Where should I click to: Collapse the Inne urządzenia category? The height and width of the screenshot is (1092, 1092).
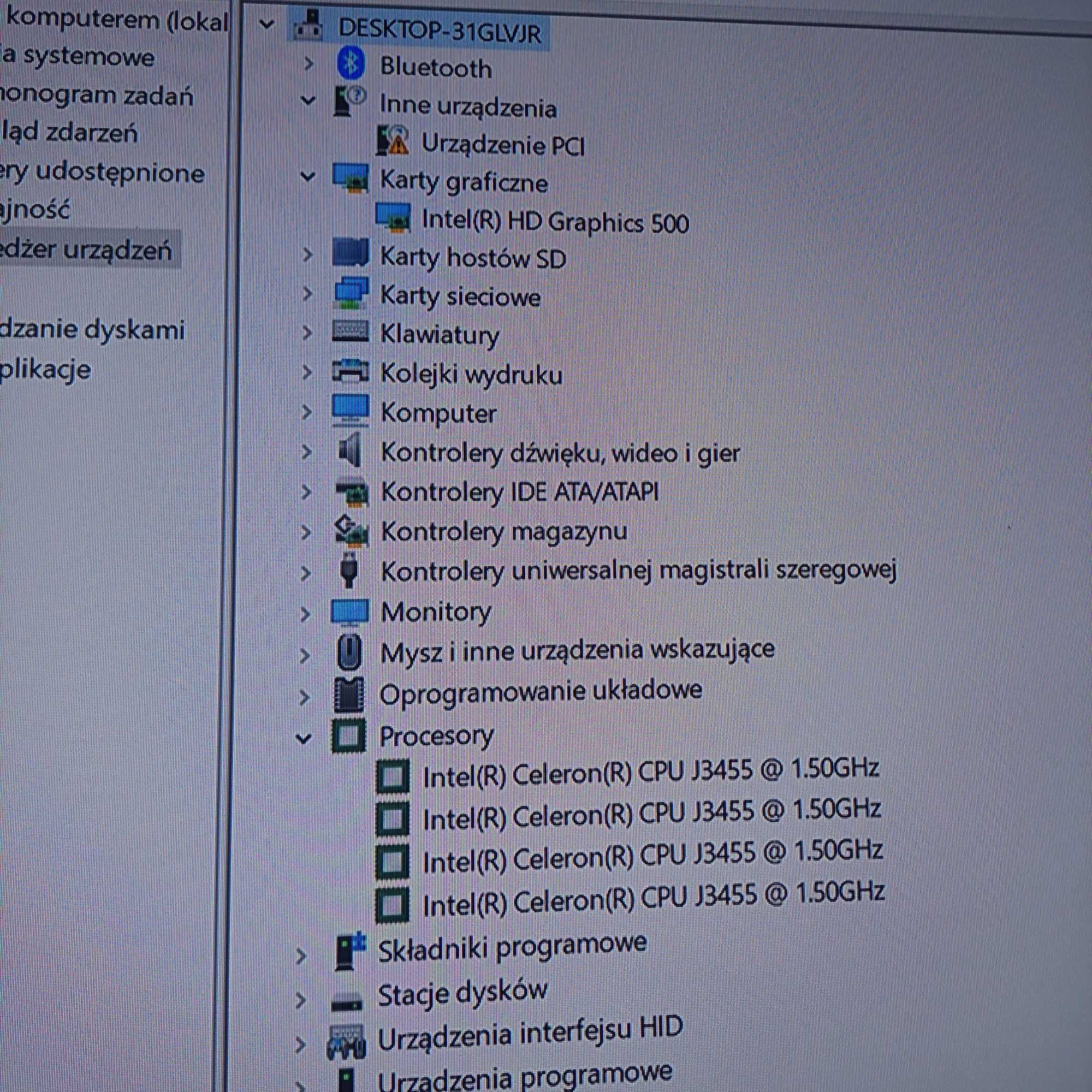pos(307,100)
